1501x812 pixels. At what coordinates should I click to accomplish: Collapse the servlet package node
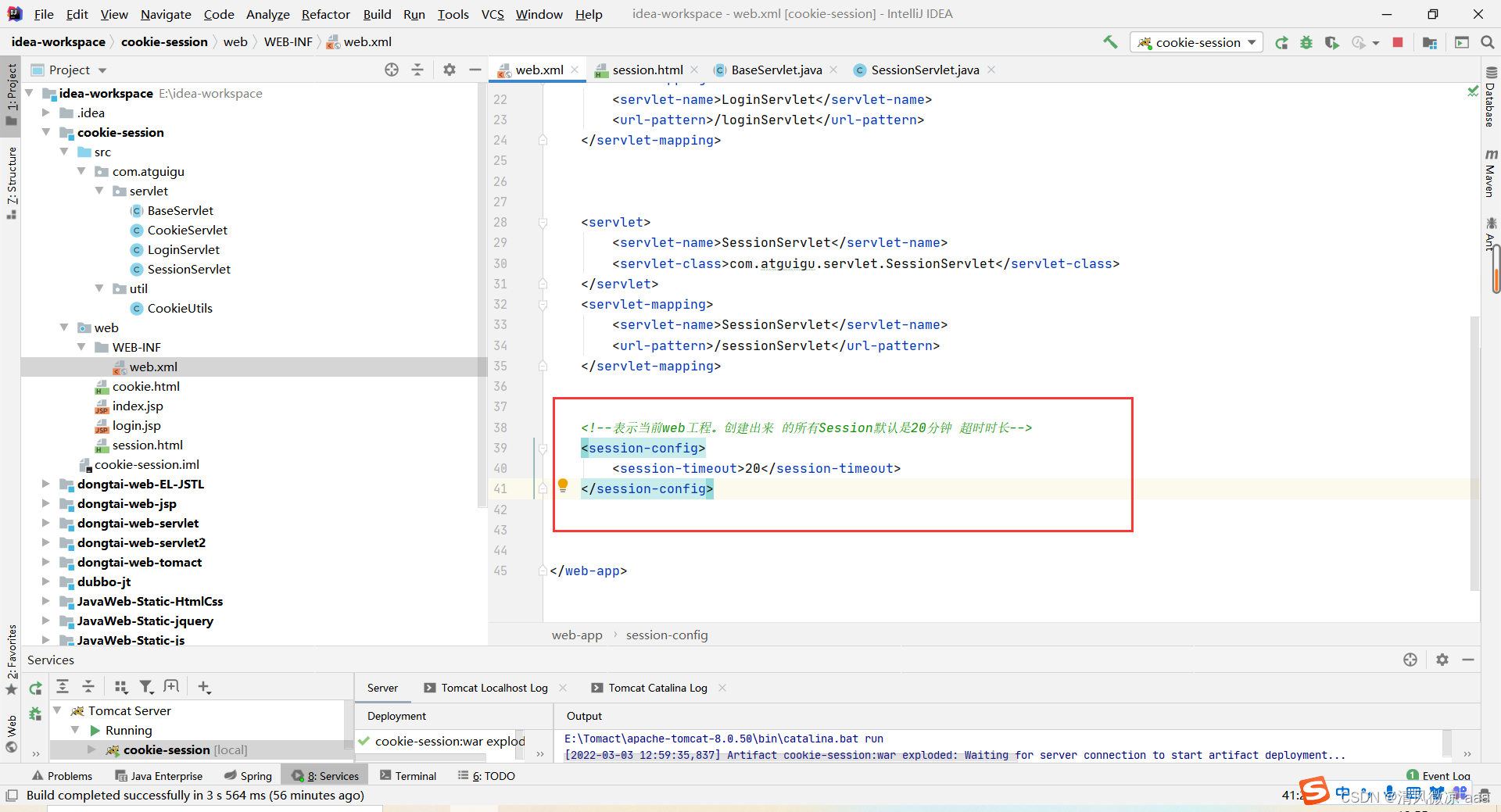pos(99,191)
